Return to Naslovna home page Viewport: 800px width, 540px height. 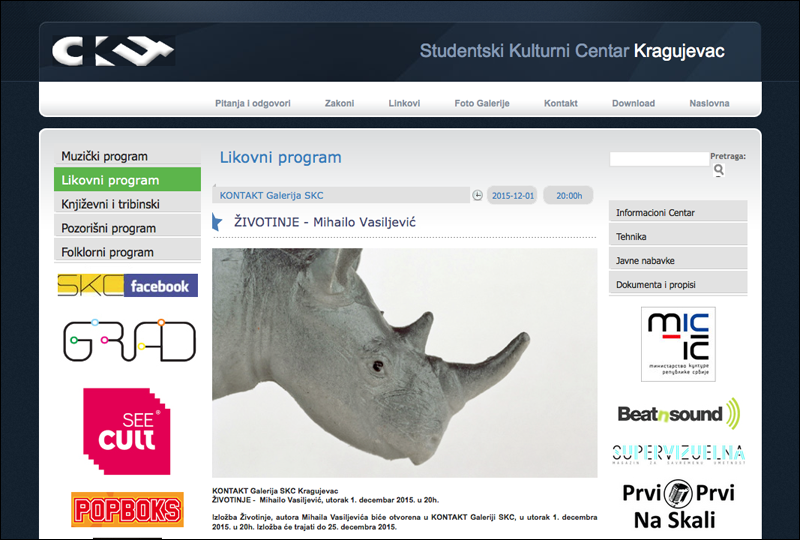709,103
